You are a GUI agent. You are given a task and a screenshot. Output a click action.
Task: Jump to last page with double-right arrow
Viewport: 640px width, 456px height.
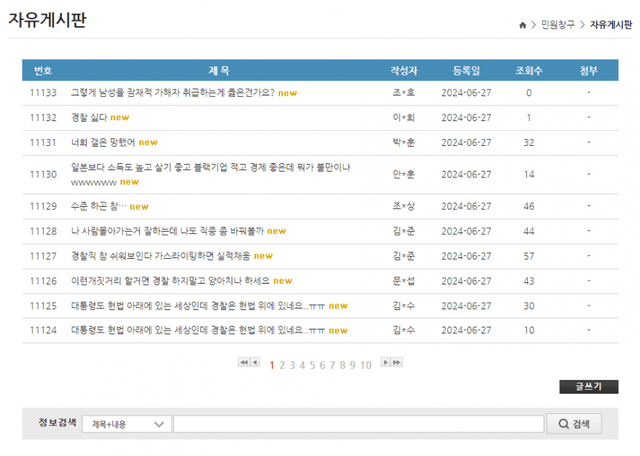pyautogui.click(x=398, y=363)
